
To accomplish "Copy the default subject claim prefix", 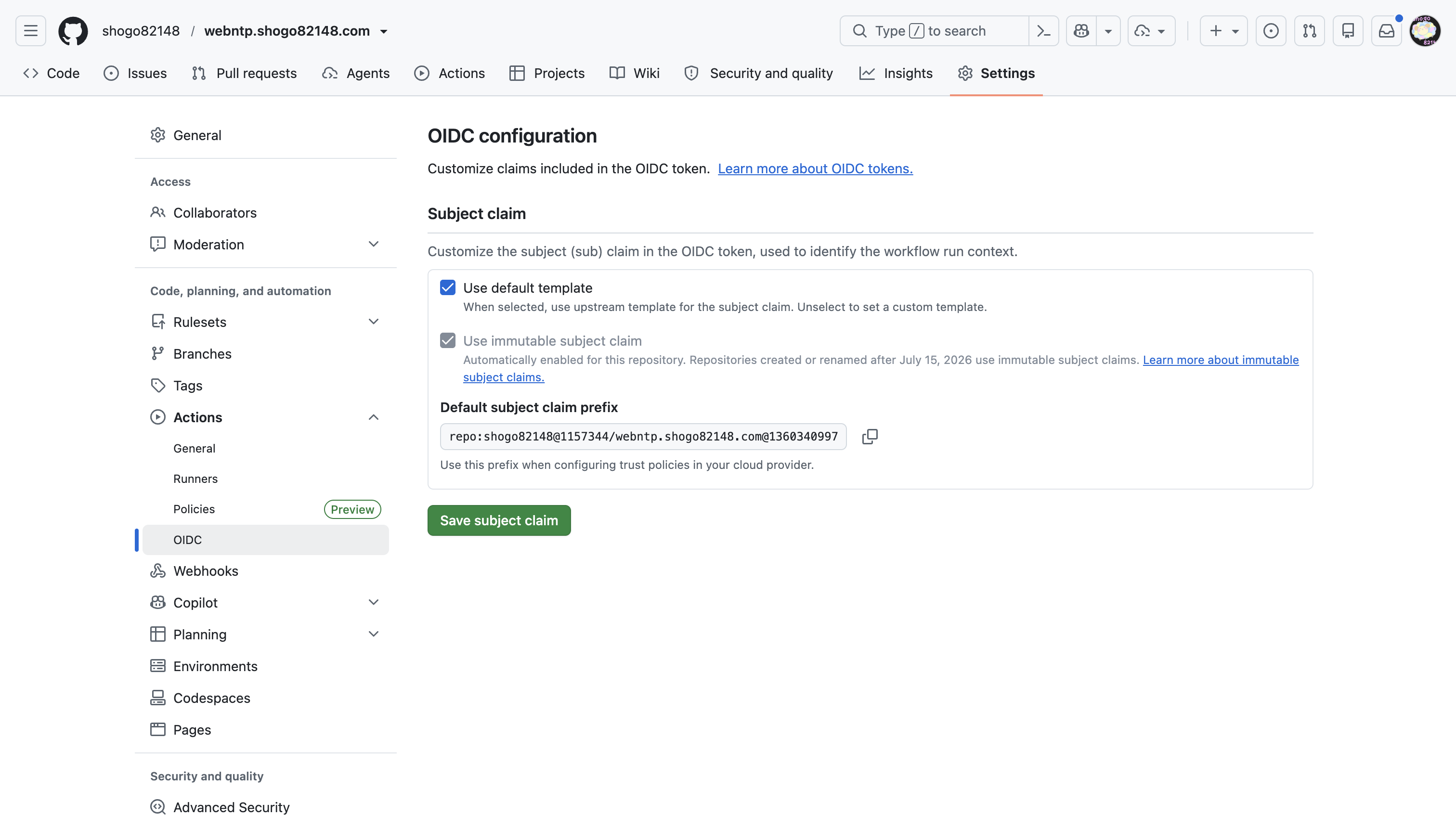I will point(870,437).
